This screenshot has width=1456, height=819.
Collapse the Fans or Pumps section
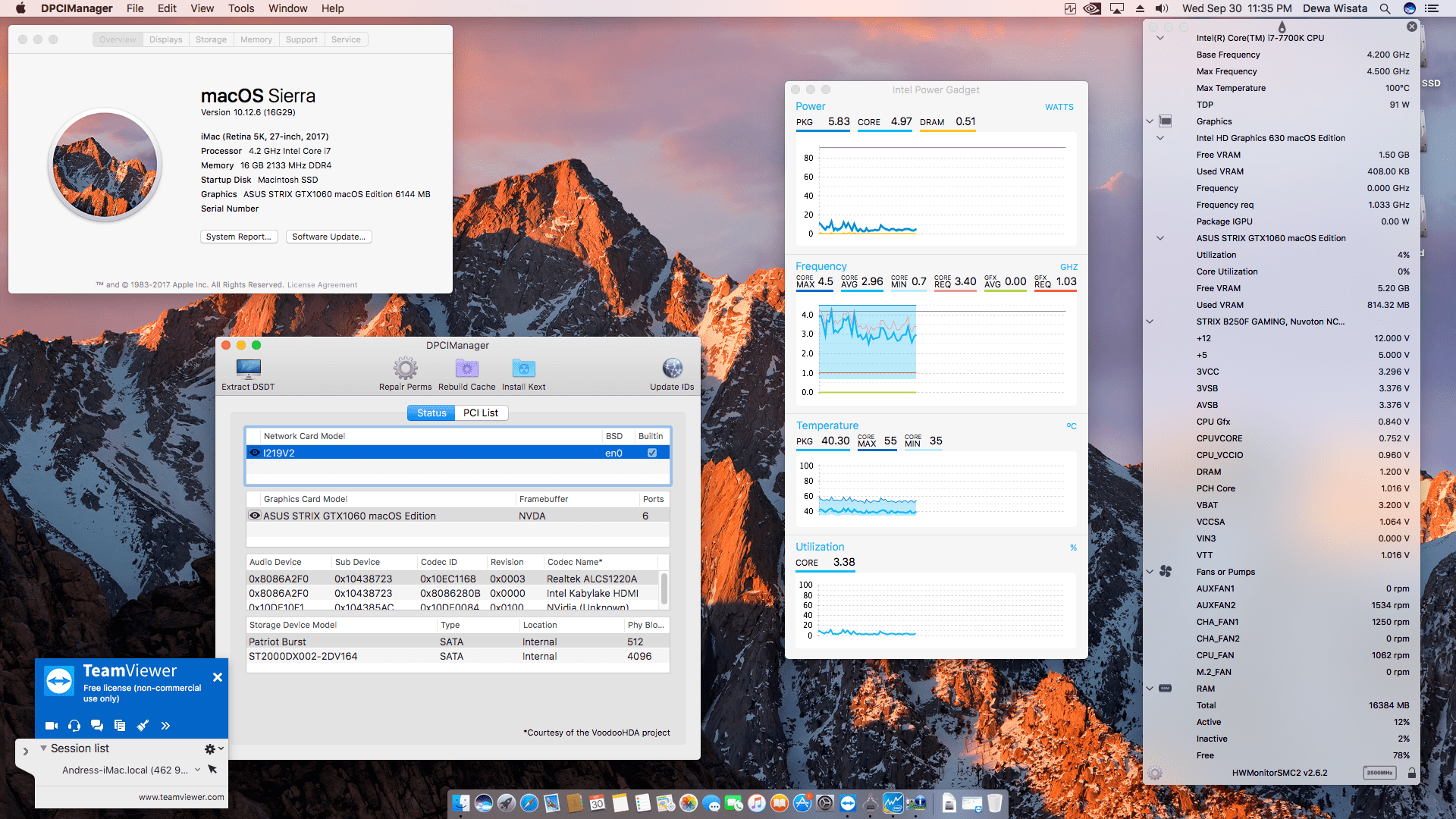[x=1150, y=571]
